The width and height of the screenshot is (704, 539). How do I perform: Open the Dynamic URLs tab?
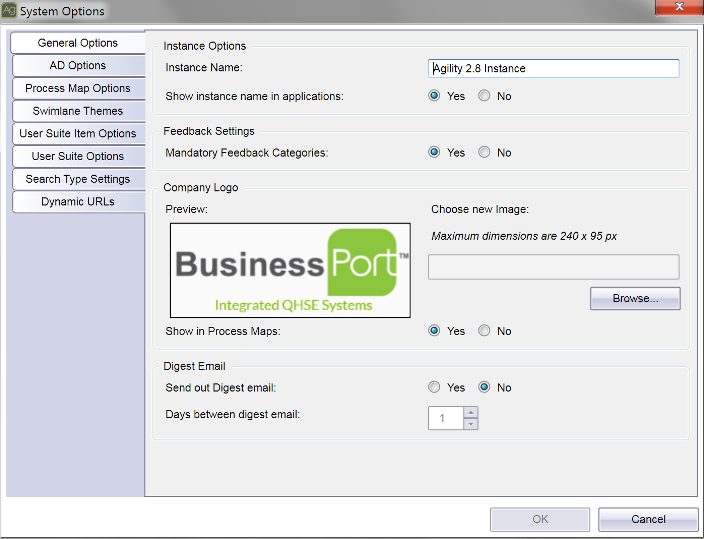coord(78,202)
